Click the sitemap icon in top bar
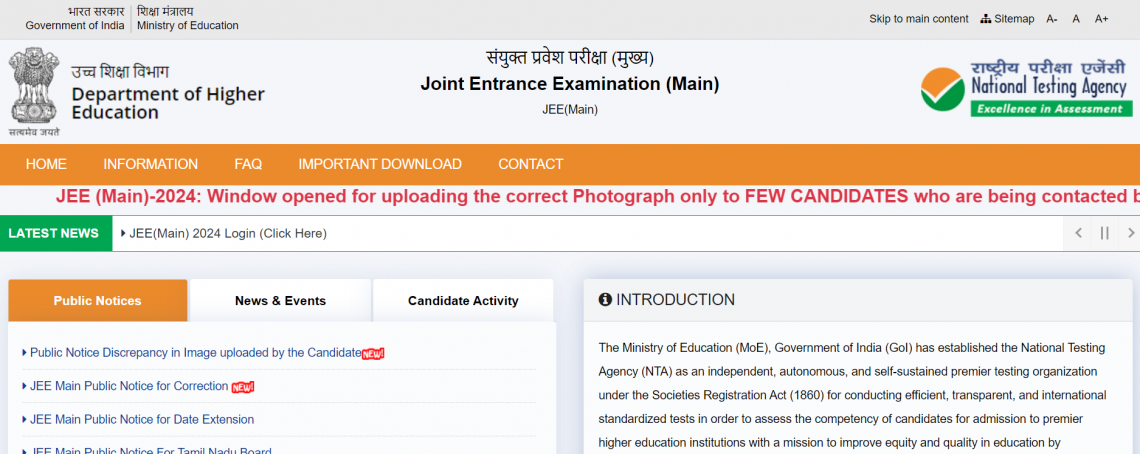This screenshot has width=1140, height=454. coord(986,19)
